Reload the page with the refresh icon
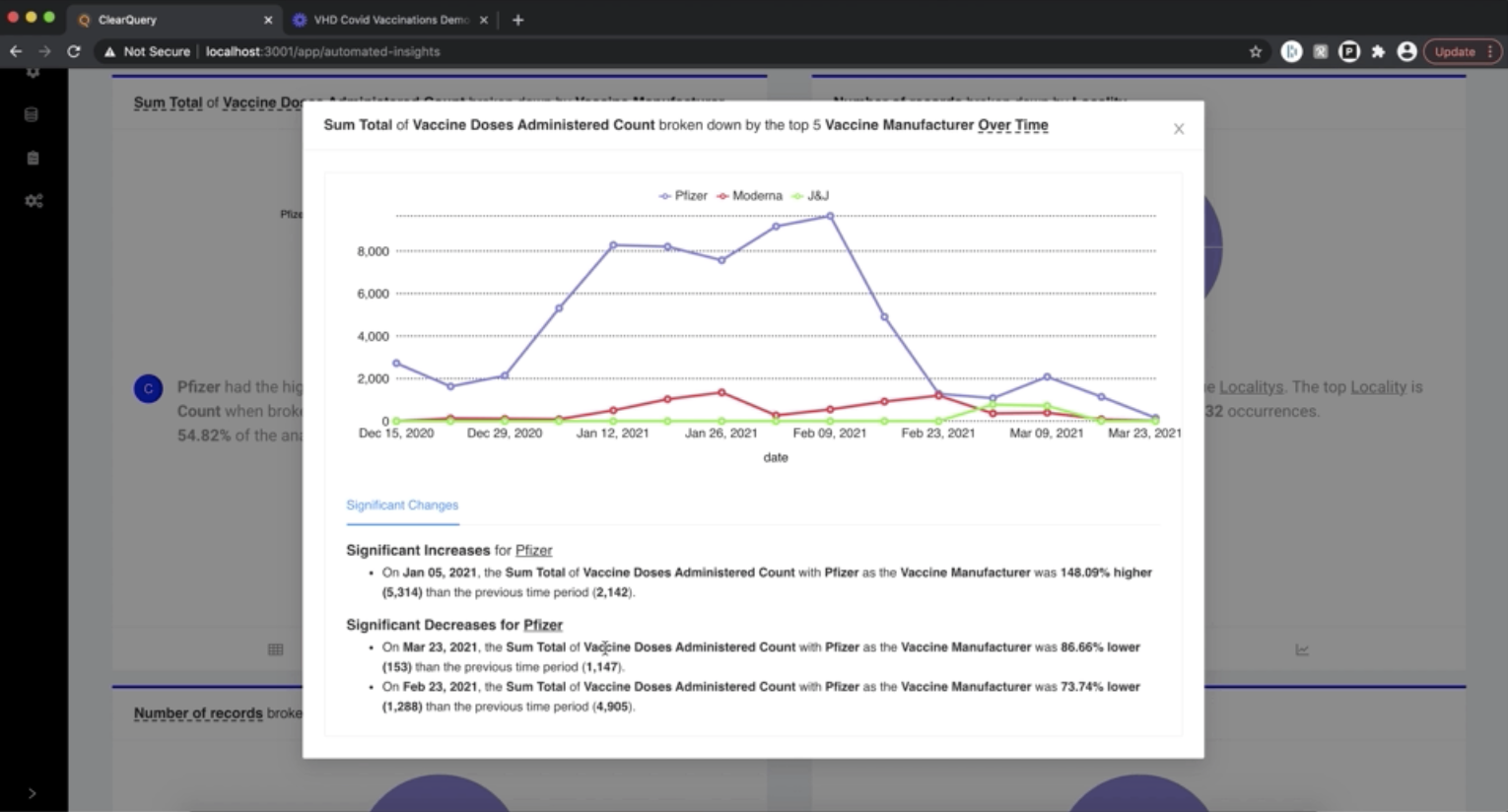Screen dimensions: 1508x812 point(74,51)
